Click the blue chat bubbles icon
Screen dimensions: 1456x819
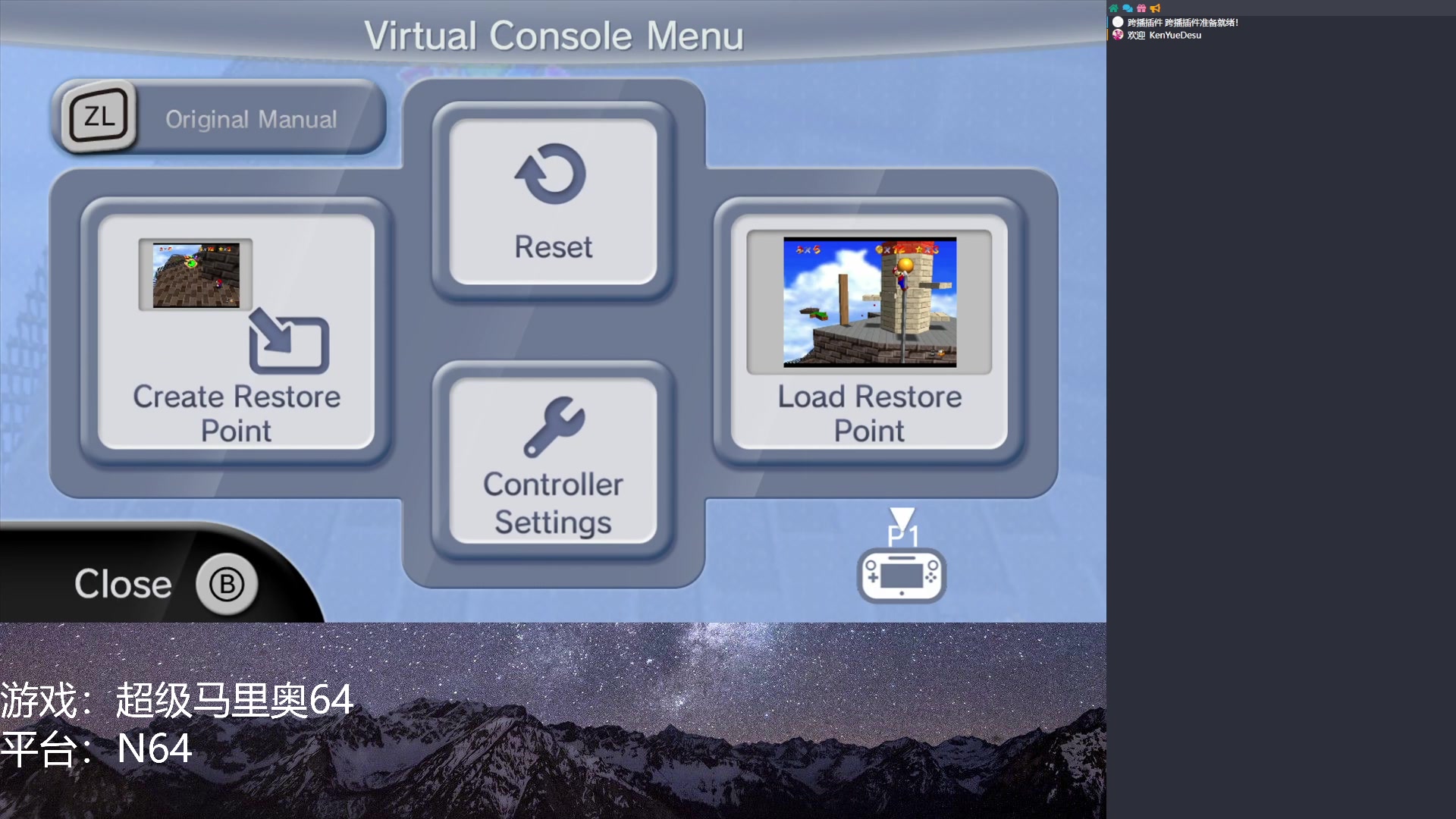1127,8
